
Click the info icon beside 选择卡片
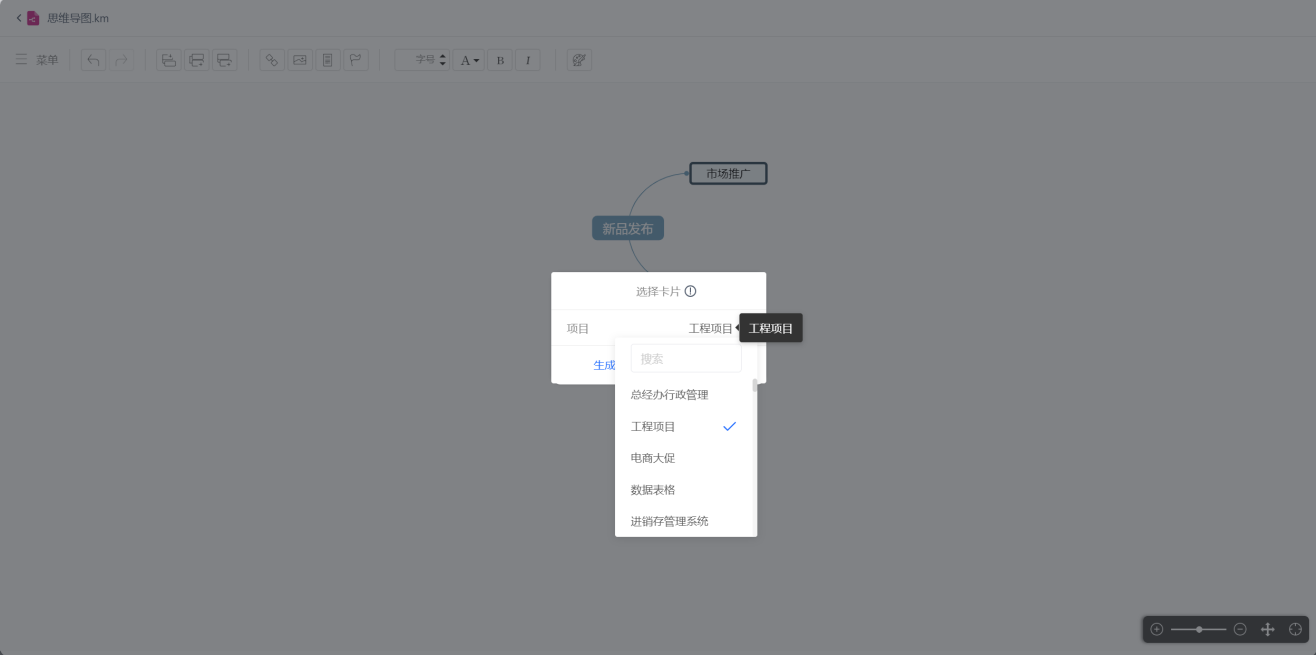pos(690,292)
